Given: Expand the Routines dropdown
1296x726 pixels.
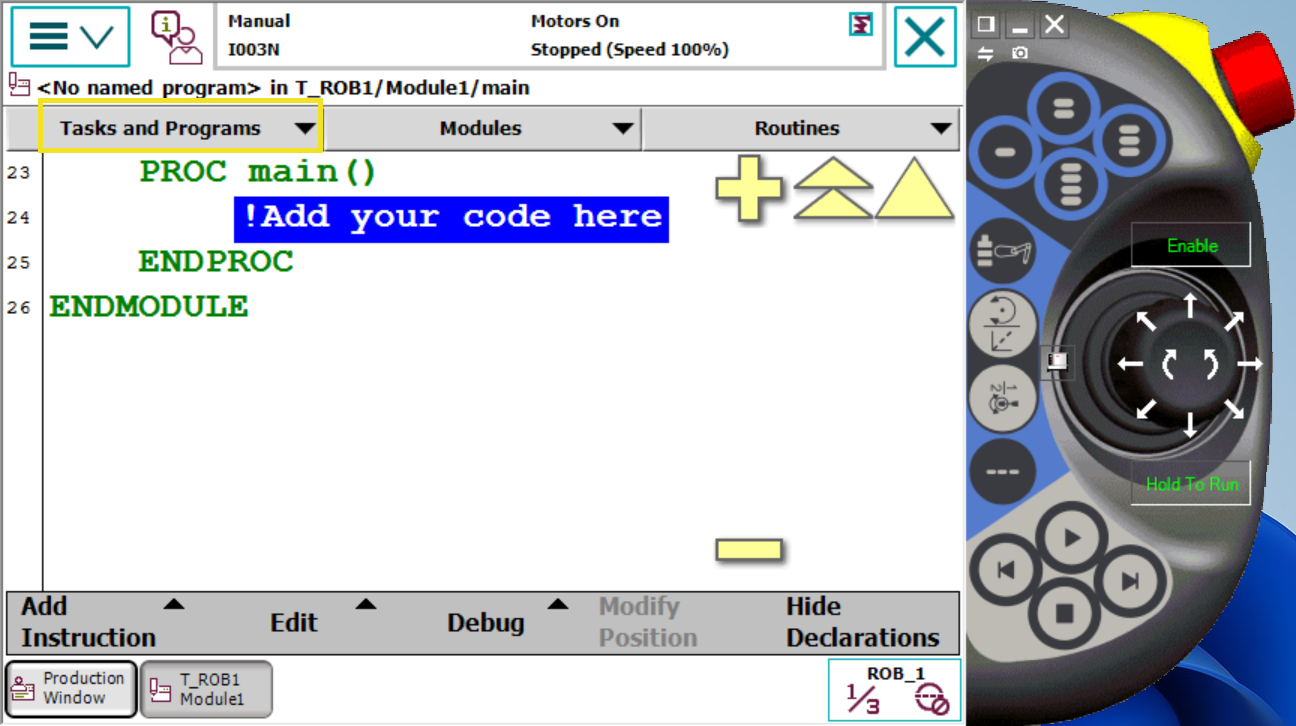Looking at the screenshot, I should pos(799,128).
